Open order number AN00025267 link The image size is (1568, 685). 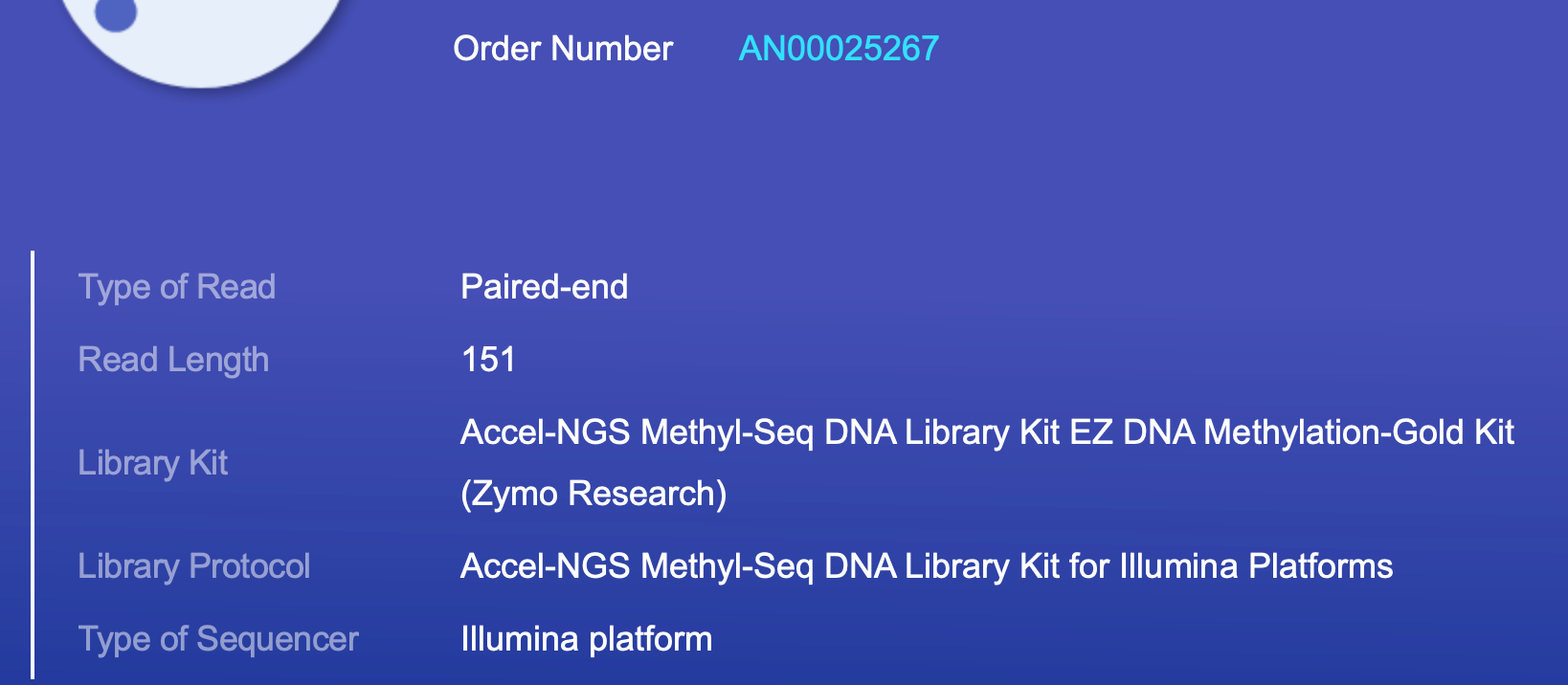[x=839, y=49]
